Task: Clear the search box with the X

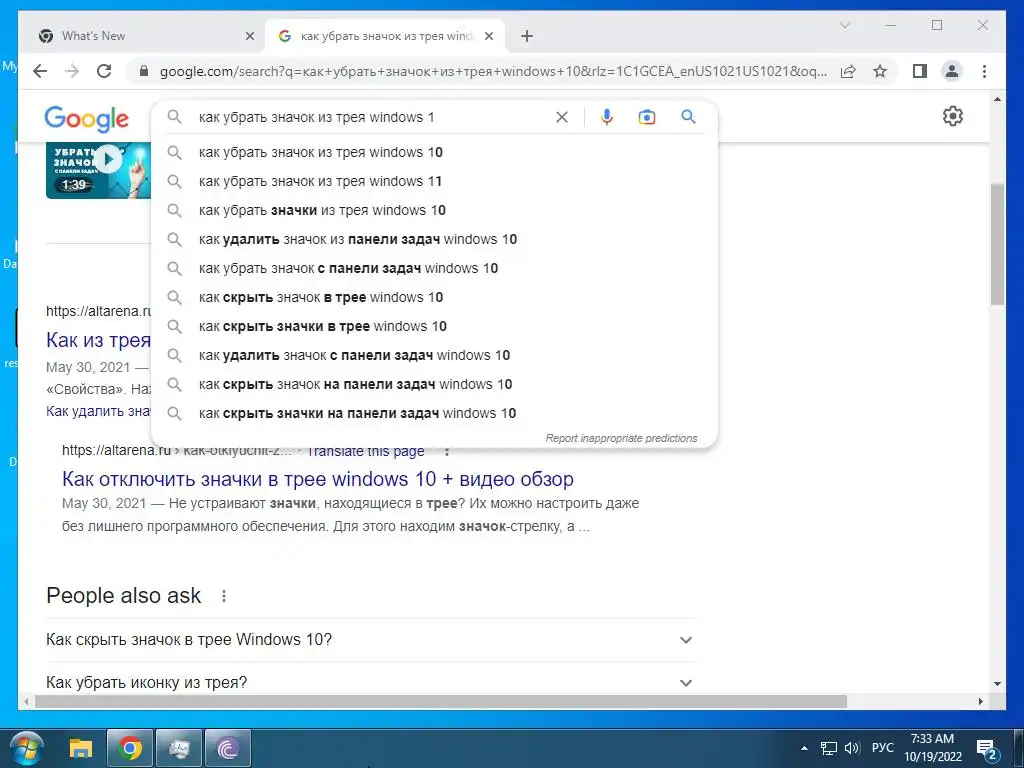Action: (x=562, y=117)
